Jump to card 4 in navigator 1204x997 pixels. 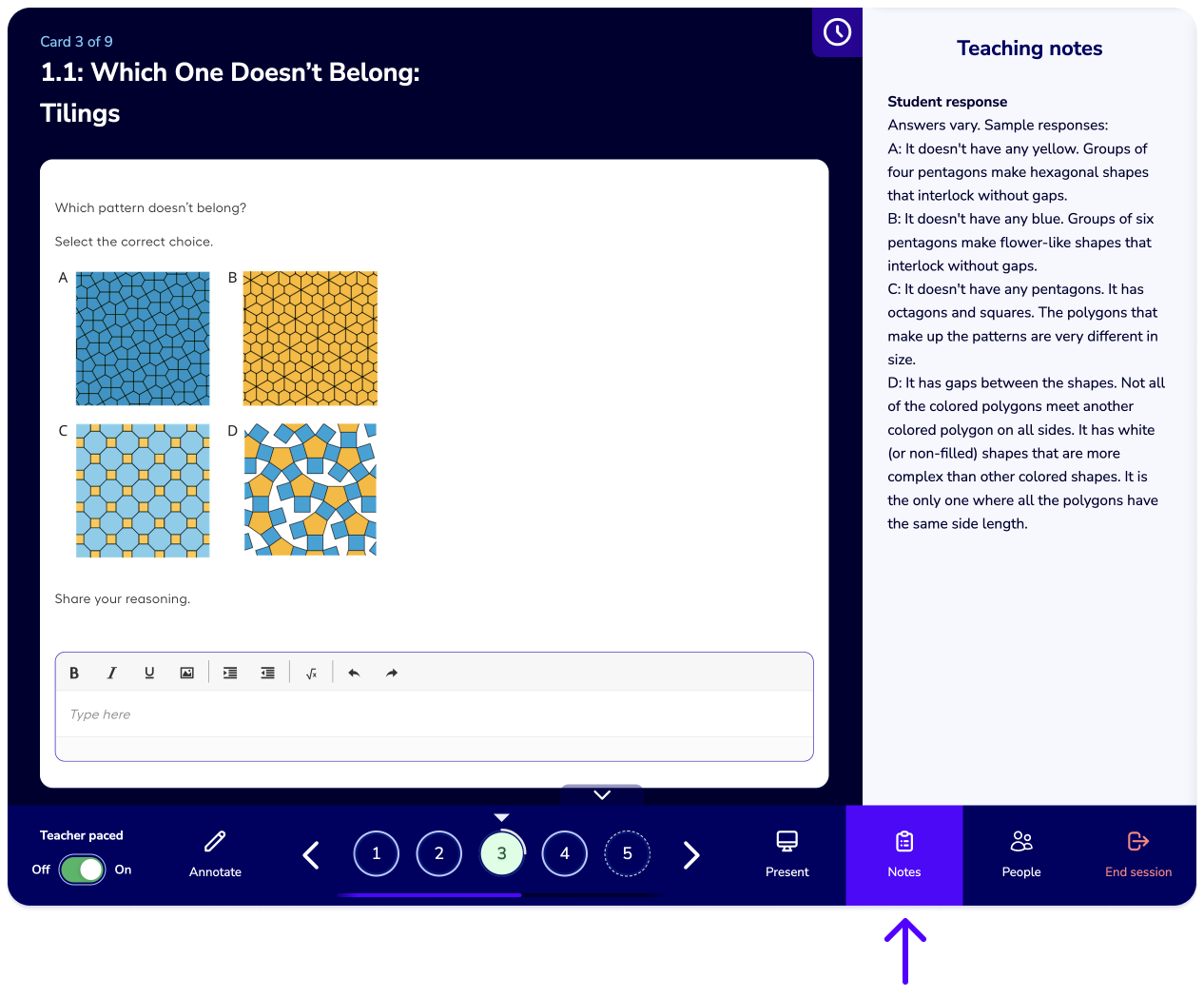tap(565, 853)
